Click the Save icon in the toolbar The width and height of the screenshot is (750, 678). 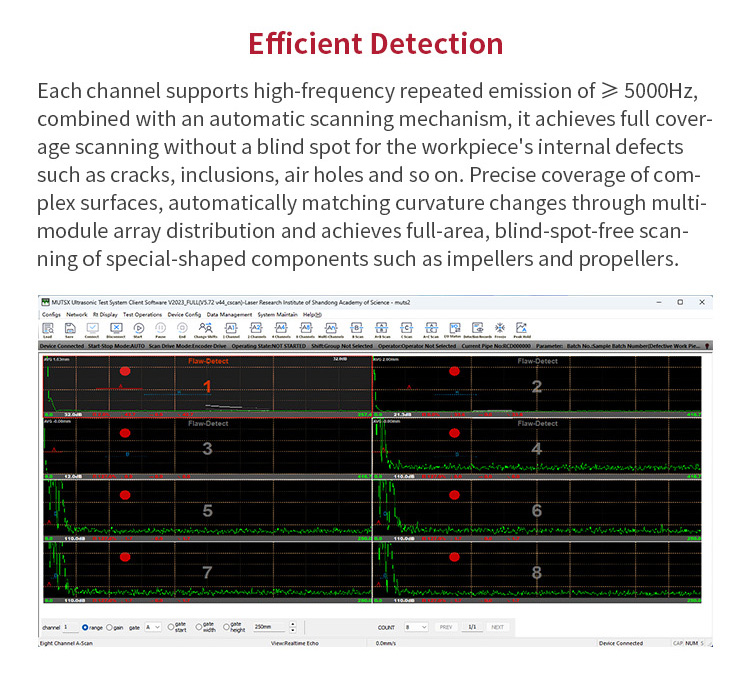[x=69, y=328]
